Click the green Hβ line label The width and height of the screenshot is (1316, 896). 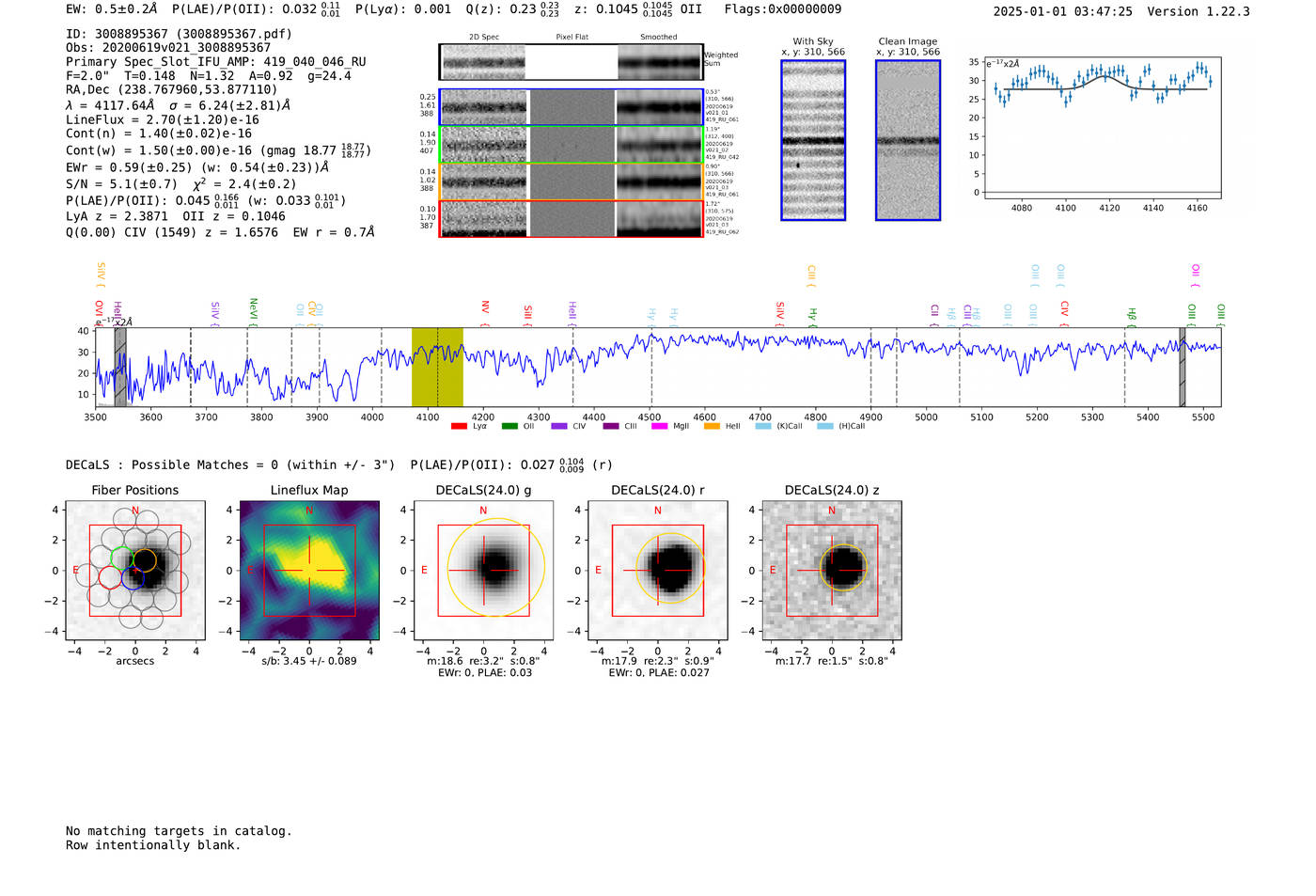coord(1132,316)
